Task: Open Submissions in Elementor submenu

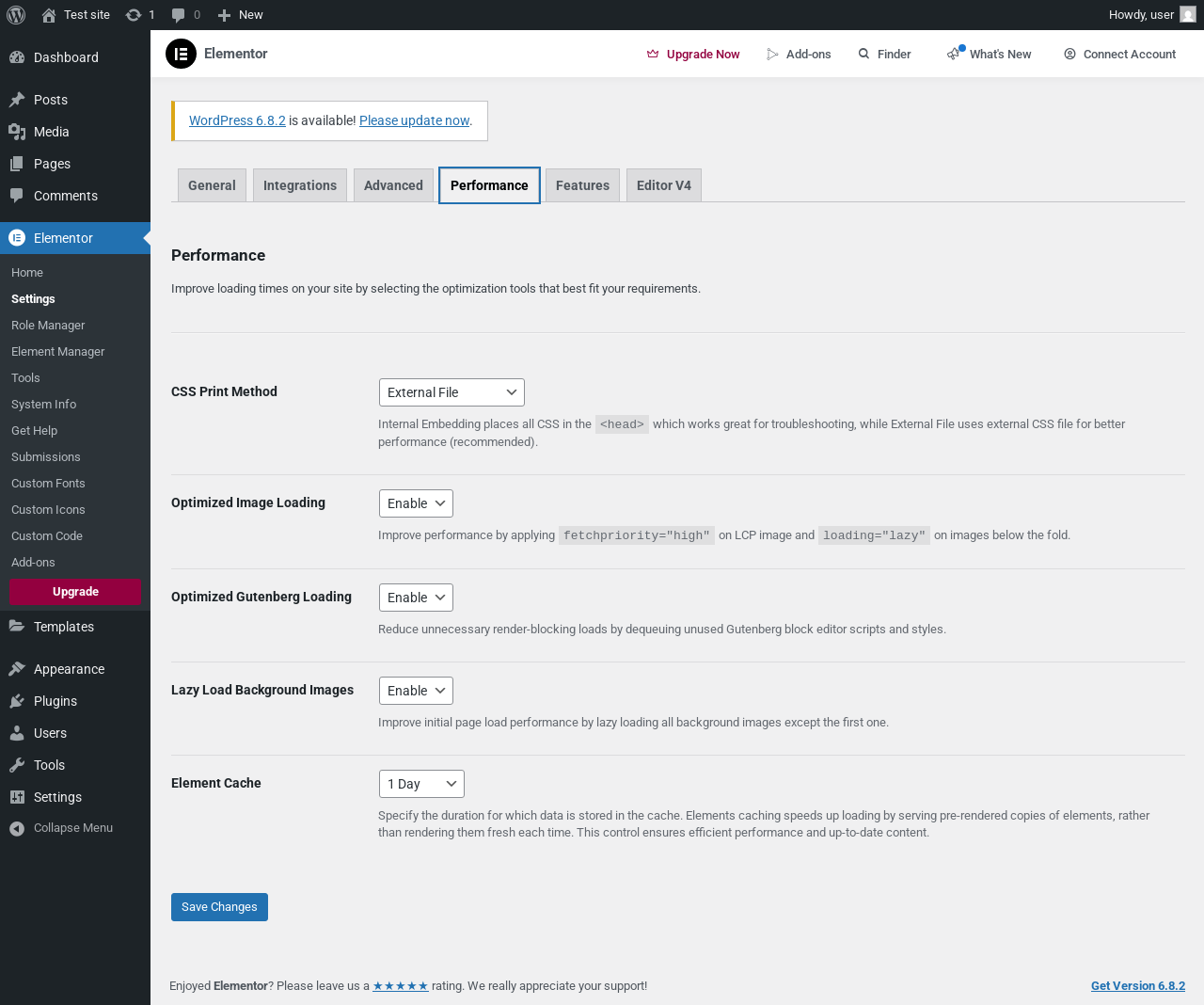Action: tap(46, 457)
